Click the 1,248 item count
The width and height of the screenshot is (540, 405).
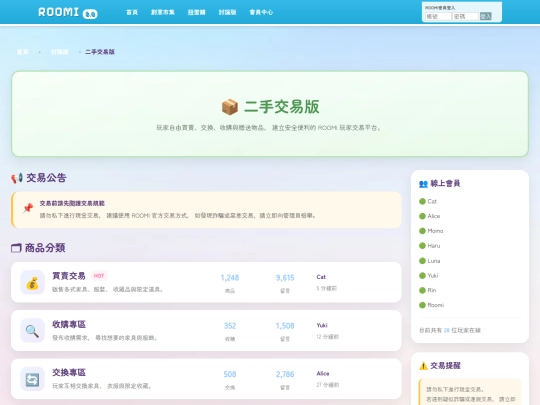click(230, 278)
